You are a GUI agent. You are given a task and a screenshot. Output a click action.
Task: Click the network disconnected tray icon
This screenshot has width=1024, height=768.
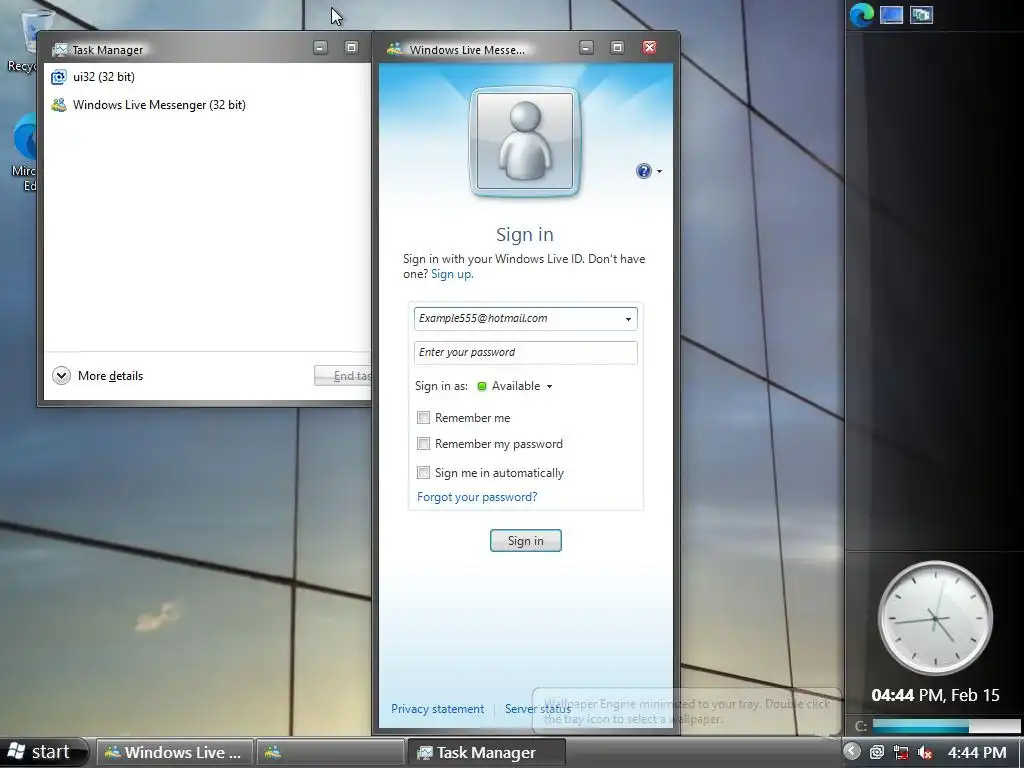(x=901, y=752)
